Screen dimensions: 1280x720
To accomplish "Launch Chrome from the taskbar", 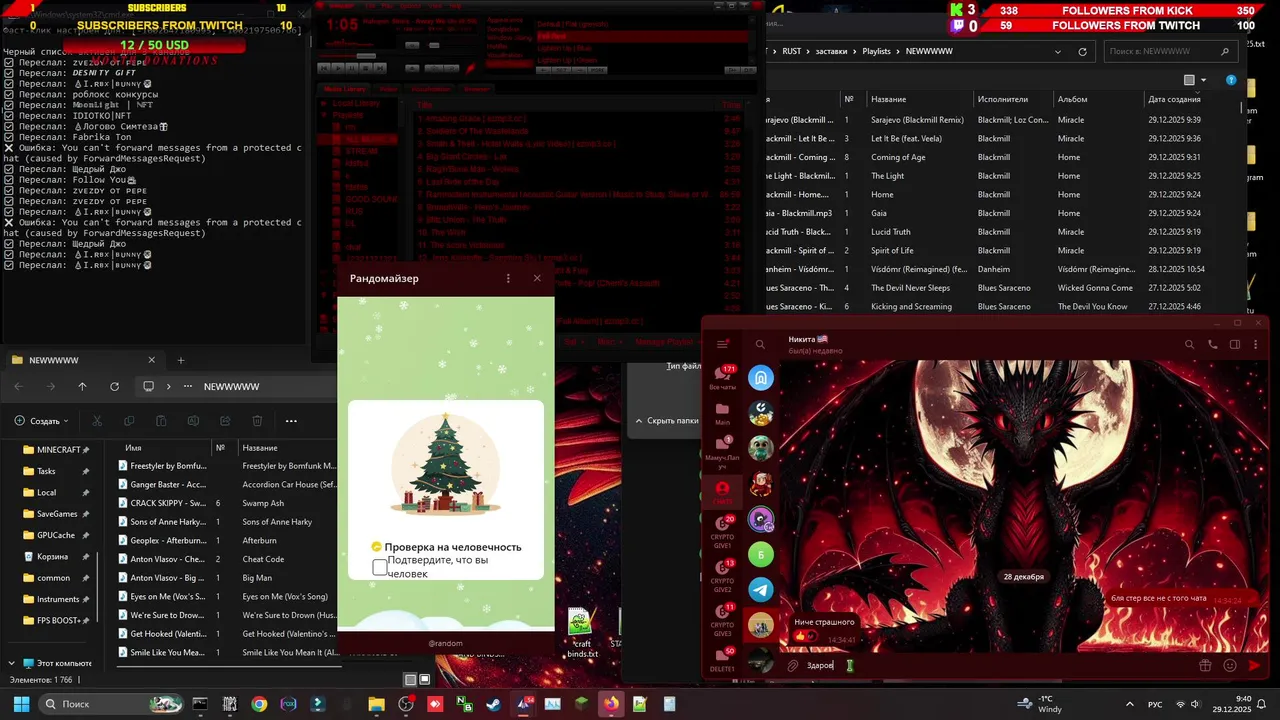I will (x=259, y=704).
